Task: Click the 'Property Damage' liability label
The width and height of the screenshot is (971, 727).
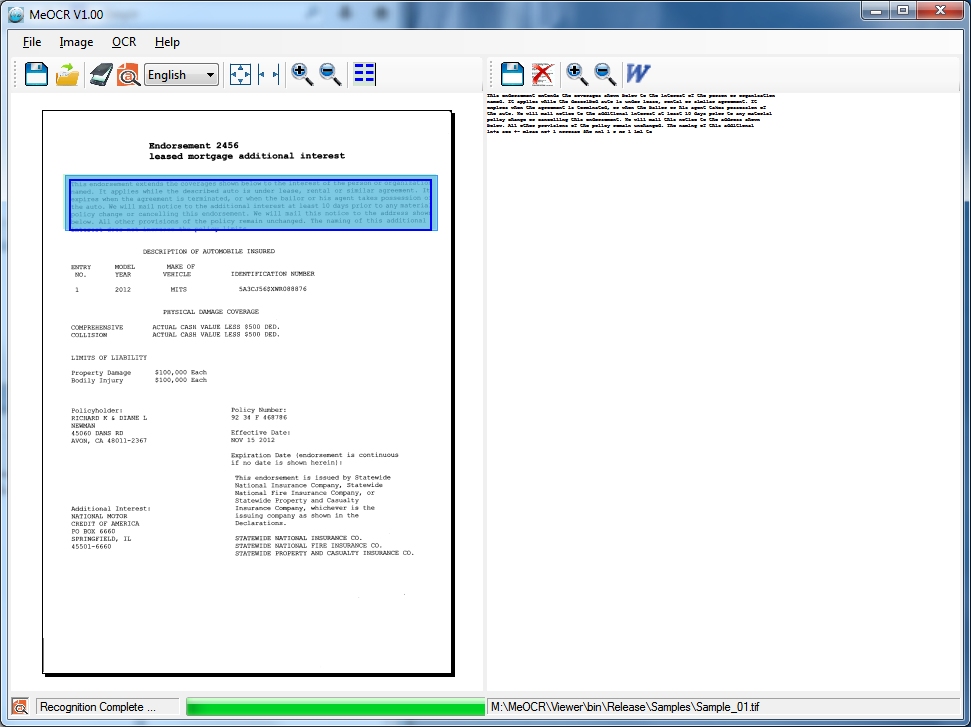Action: click(101, 373)
